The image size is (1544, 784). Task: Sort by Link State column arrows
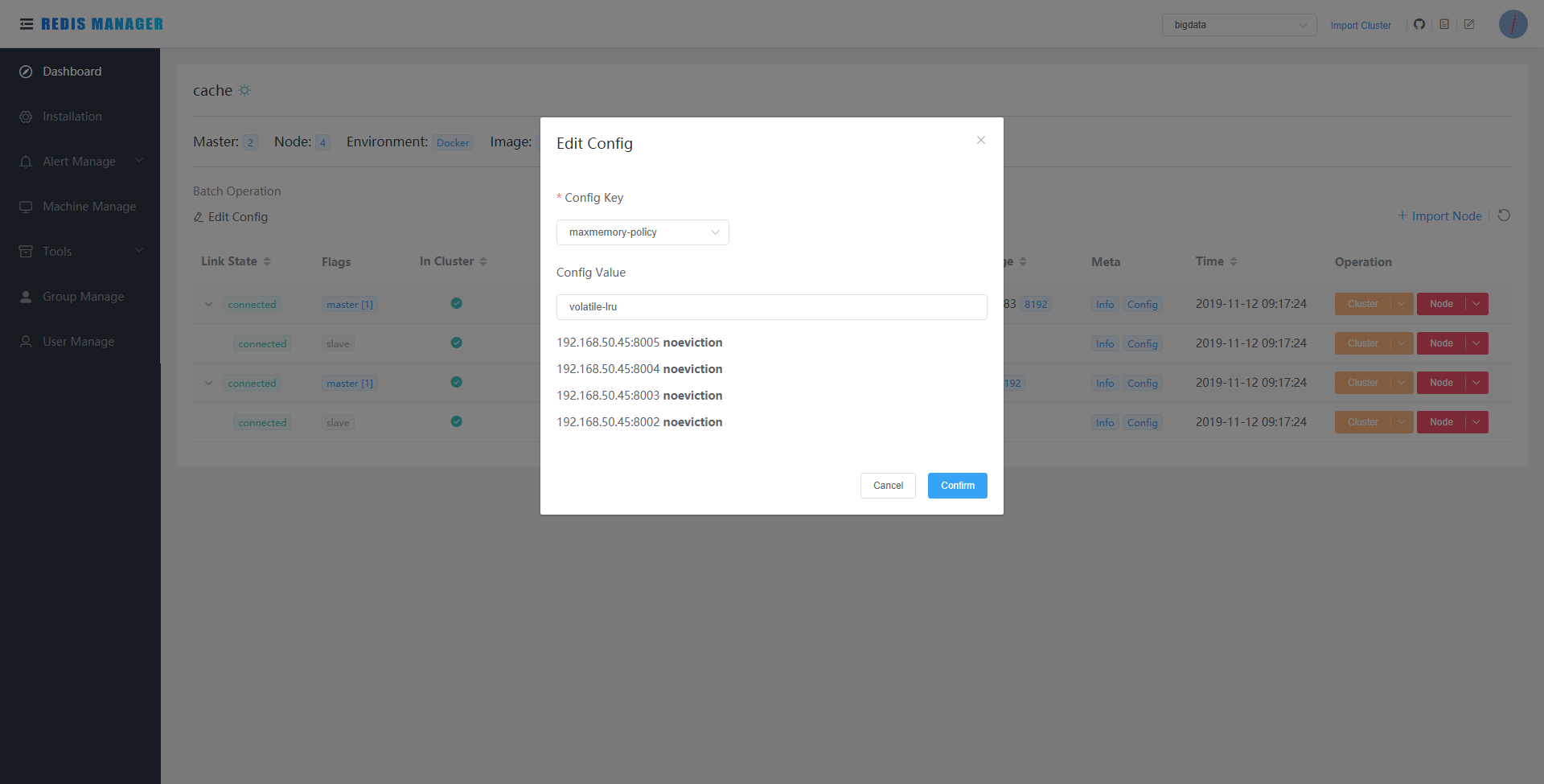point(267,261)
